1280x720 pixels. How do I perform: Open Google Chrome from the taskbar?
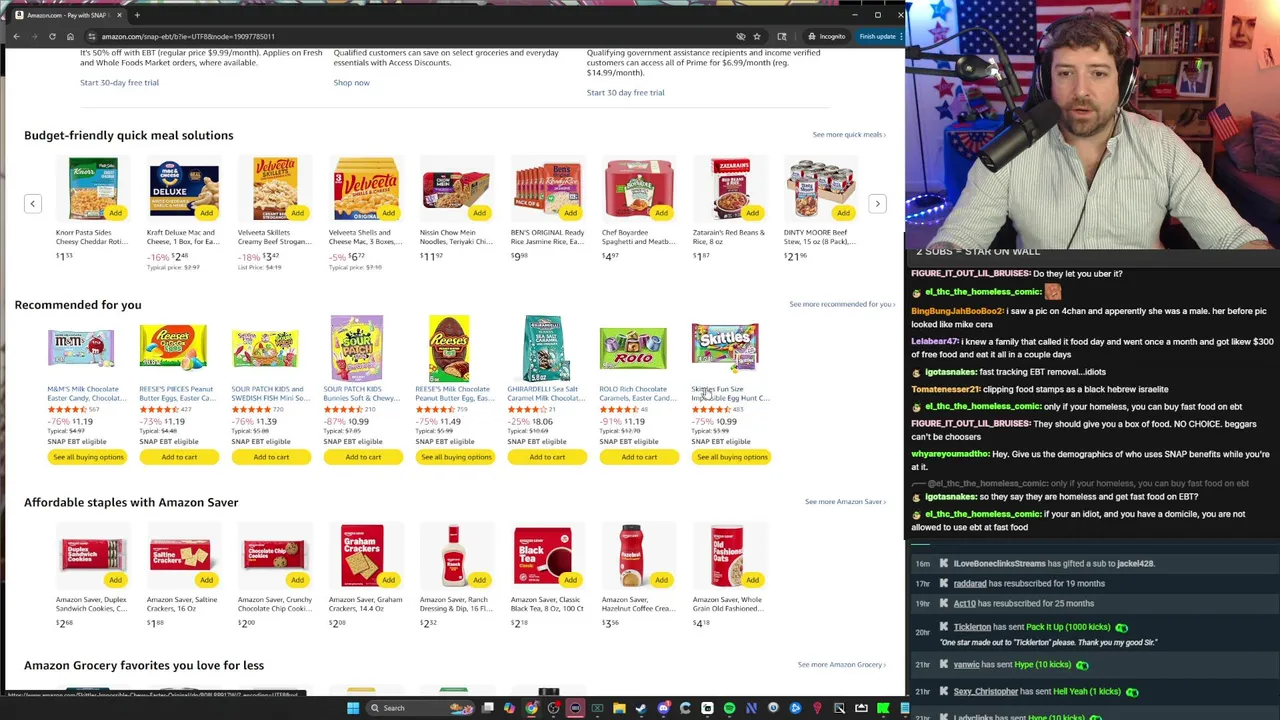531,708
